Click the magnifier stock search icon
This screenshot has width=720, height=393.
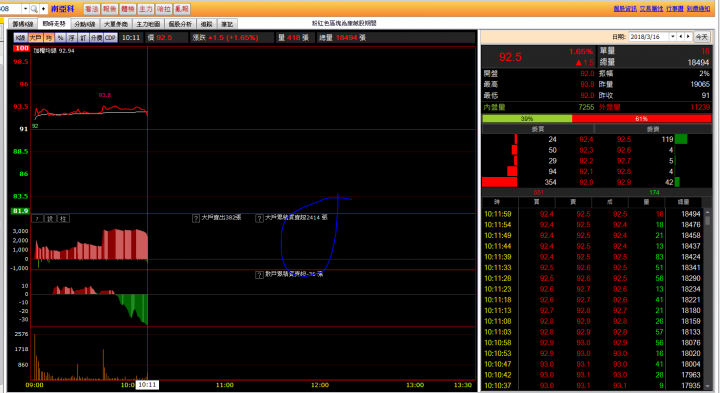point(34,9)
